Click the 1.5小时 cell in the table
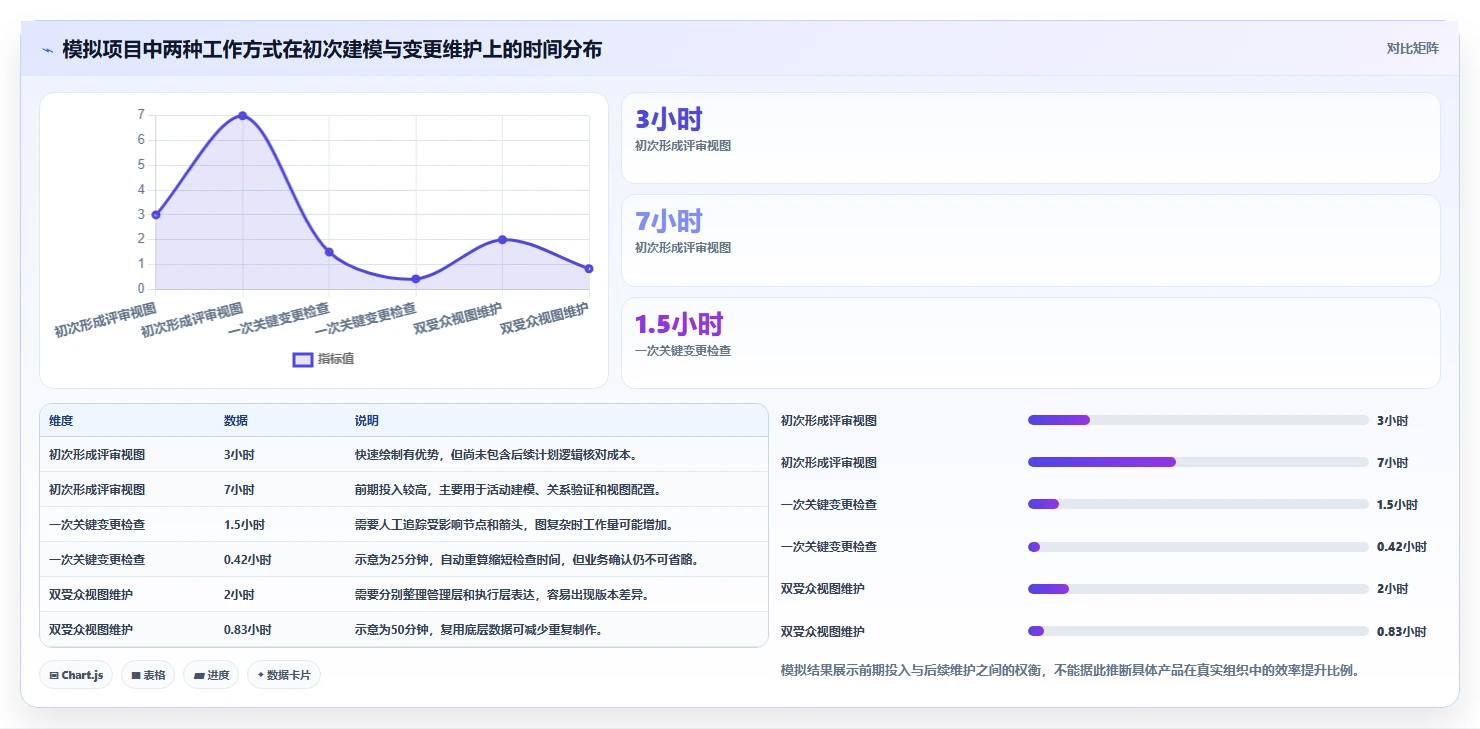1480x729 pixels. (x=244, y=525)
